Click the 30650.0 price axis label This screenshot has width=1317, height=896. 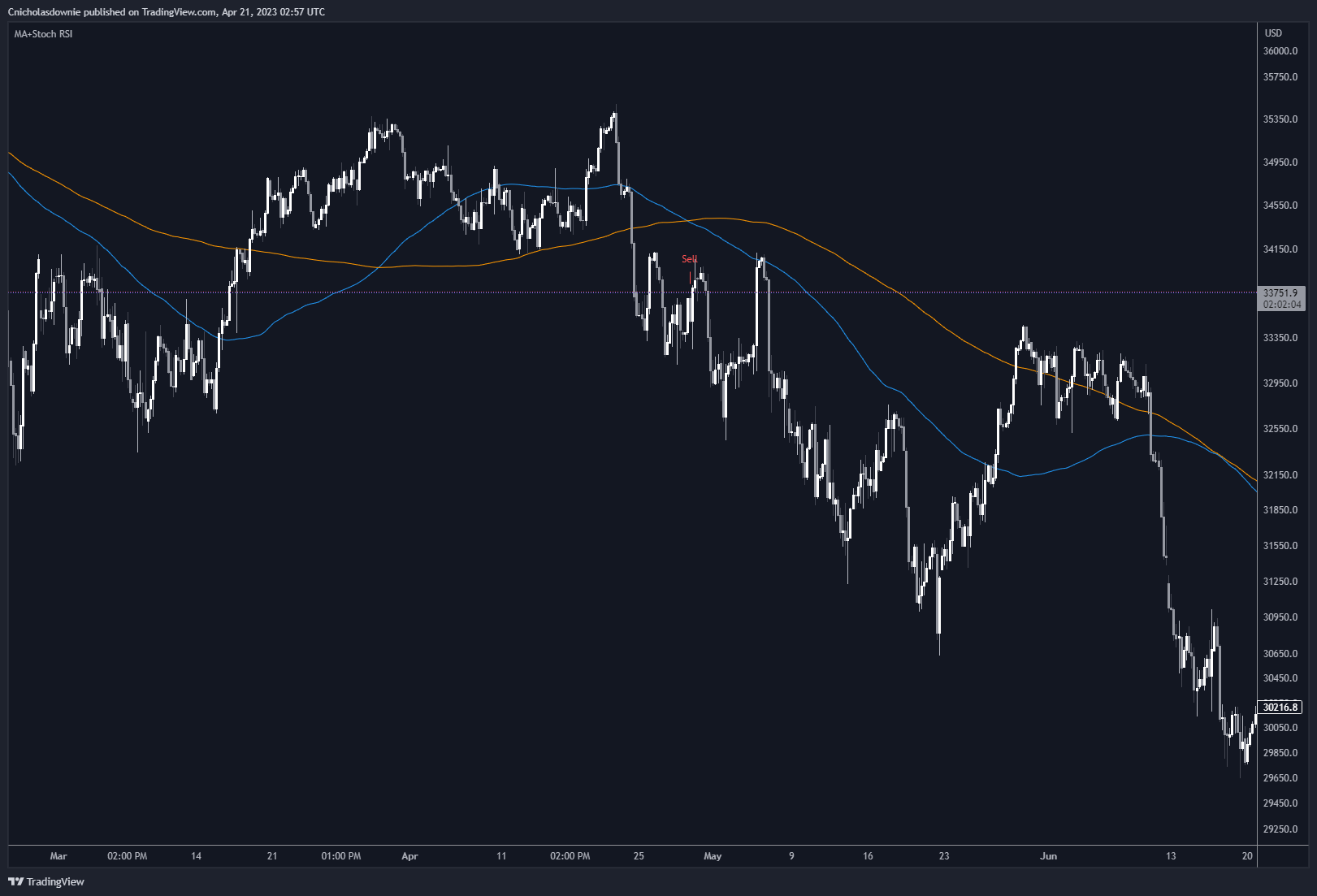pos(1280,654)
